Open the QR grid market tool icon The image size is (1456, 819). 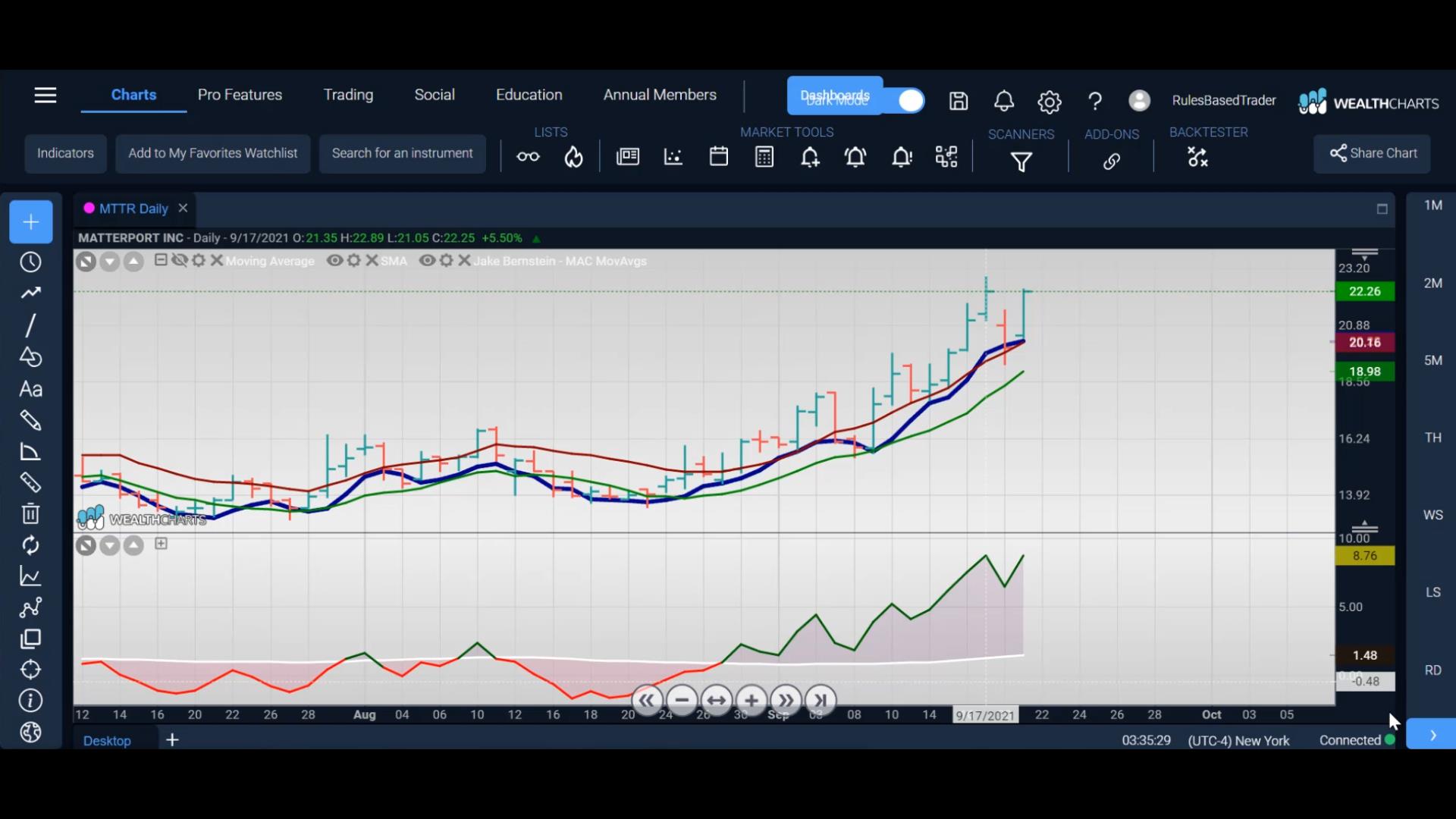(946, 157)
